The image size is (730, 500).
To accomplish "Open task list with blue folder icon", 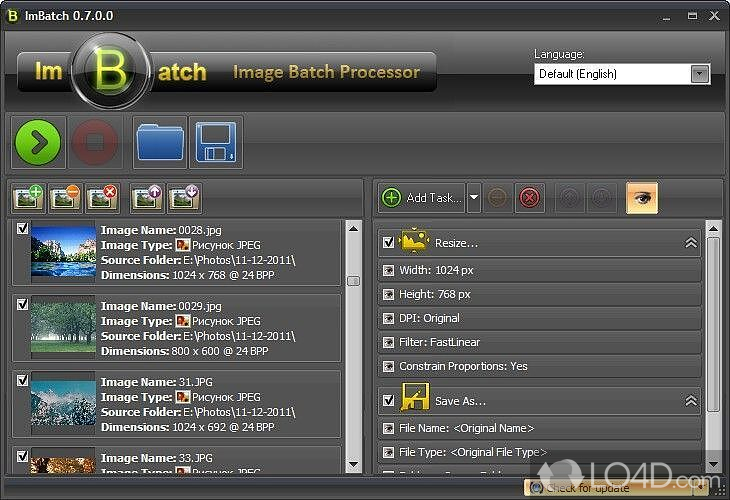I will 160,142.
